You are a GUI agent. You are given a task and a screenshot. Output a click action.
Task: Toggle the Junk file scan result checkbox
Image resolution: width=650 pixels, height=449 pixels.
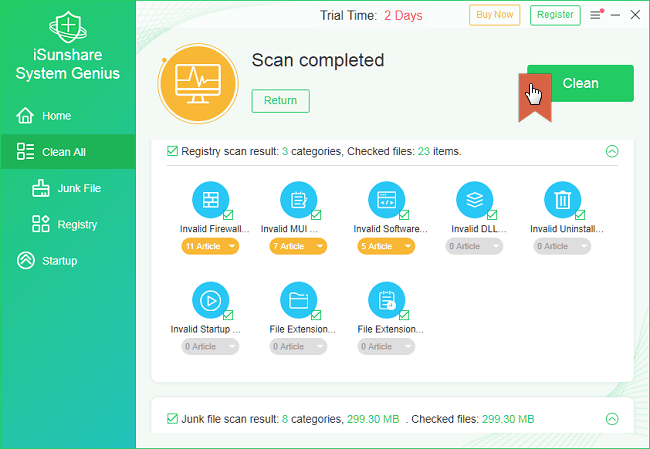pyautogui.click(x=172, y=419)
